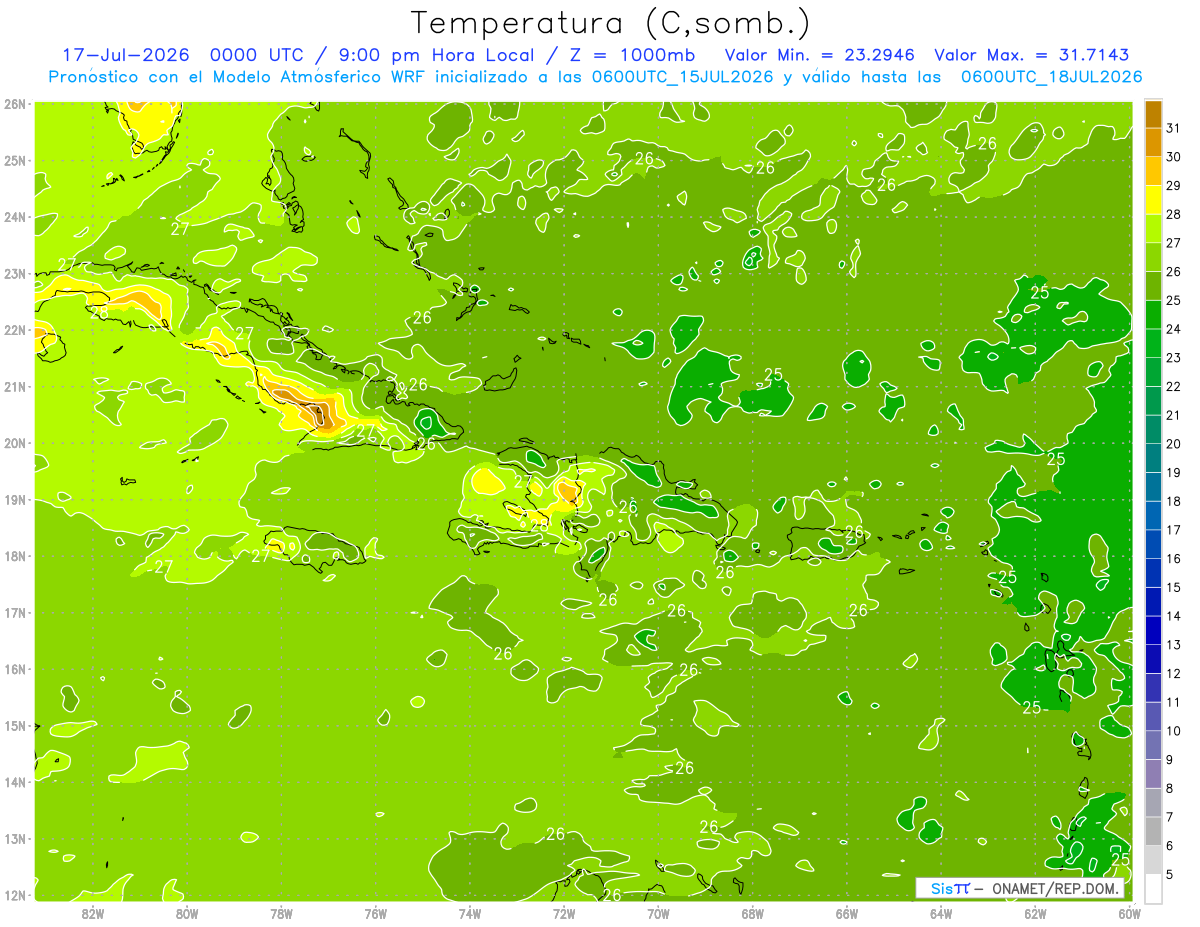Viewport: 1200px width, 927px height.
Task: Click the "20N" latitude label
Action: tap(15, 443)
